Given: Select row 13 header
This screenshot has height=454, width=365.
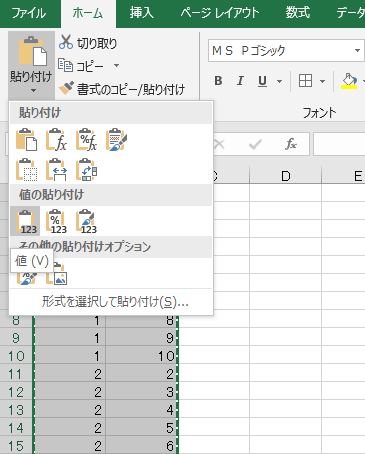Looking at the screenshot, I should pyautogui.click(x=16, y=410).
